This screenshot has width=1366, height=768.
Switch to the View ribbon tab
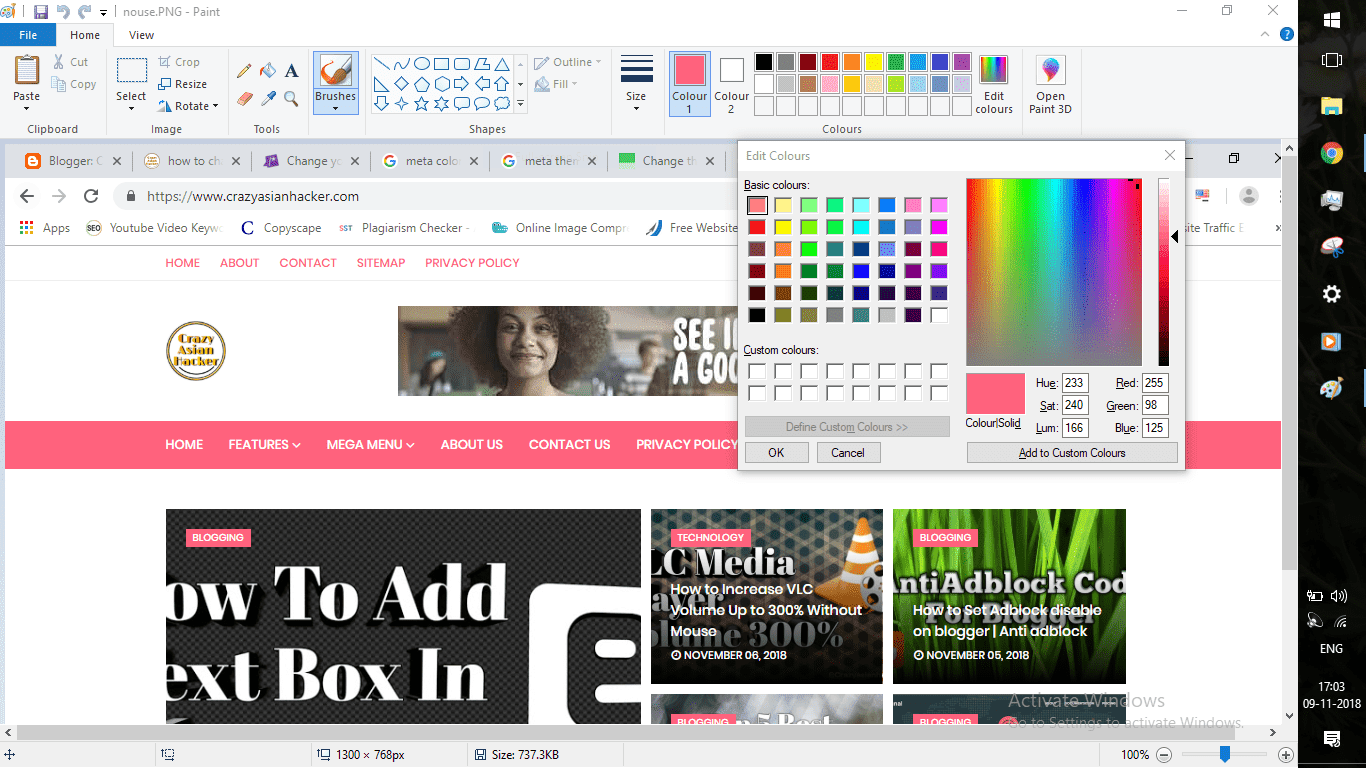[142, 35]
